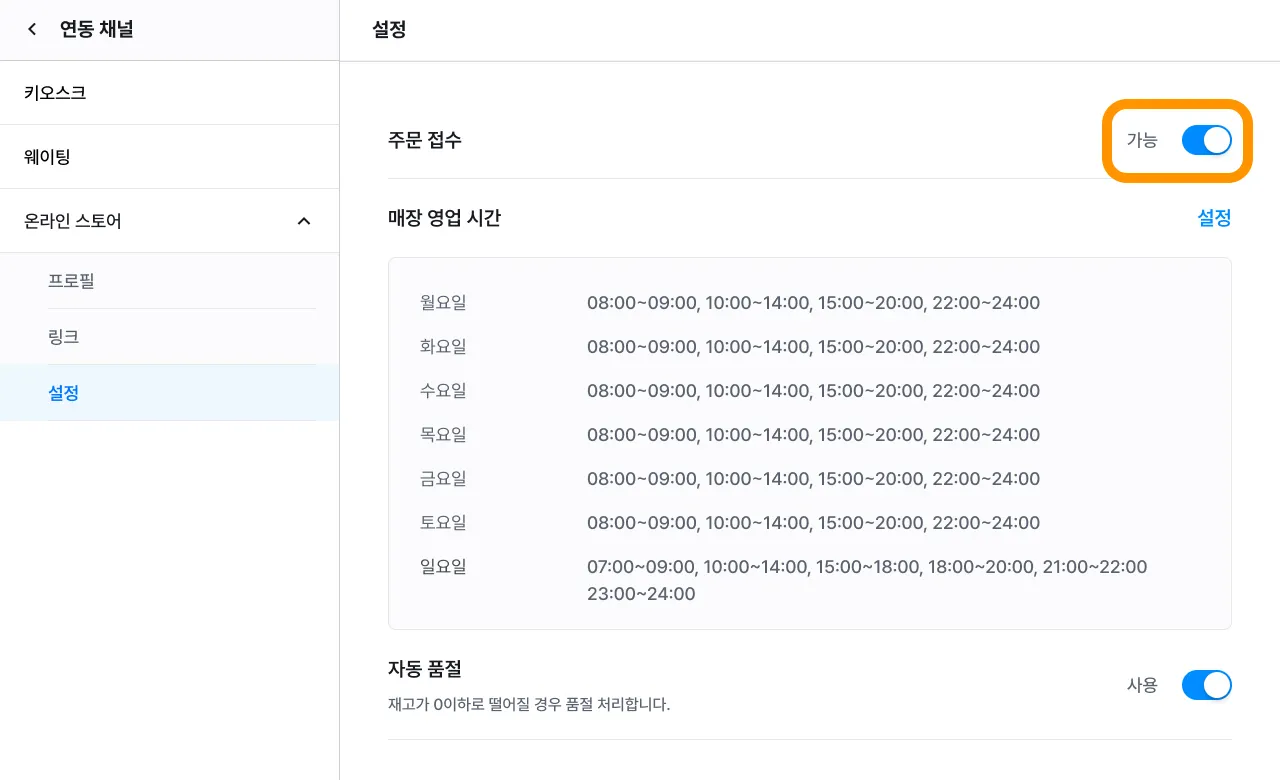
Task: Click the 토요일 business hours row
Action: tap(813, 523)
